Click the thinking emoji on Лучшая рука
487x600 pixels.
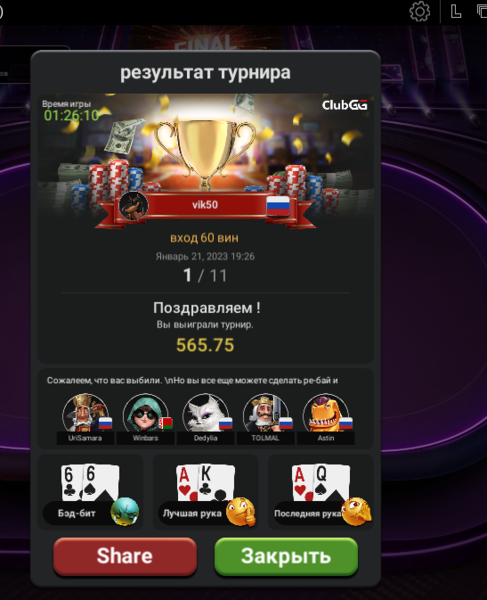click(241, 512)
